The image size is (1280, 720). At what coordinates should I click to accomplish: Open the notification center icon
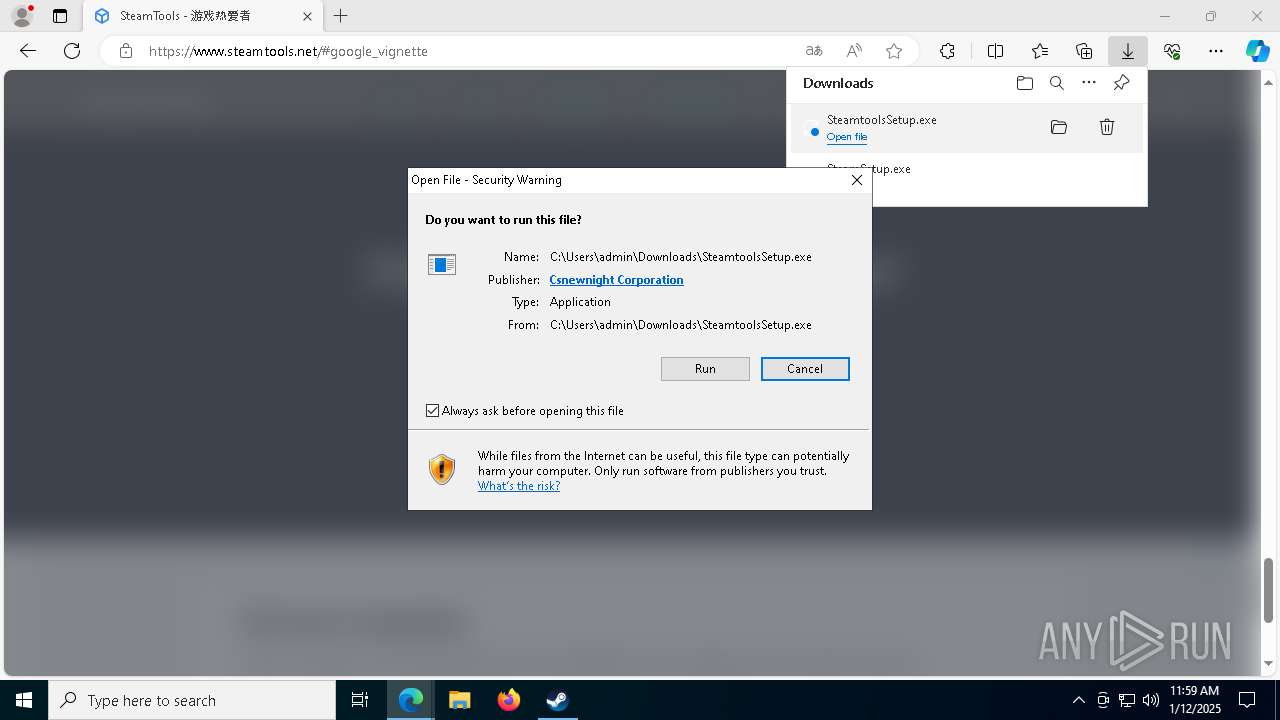1247,700
